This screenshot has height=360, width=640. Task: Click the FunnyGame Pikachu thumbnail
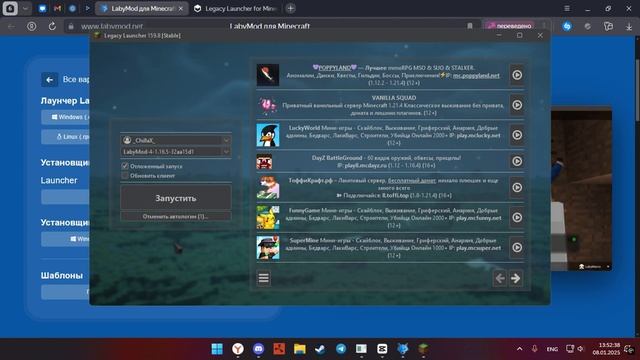pyautogui.click(x=268, y=218)
